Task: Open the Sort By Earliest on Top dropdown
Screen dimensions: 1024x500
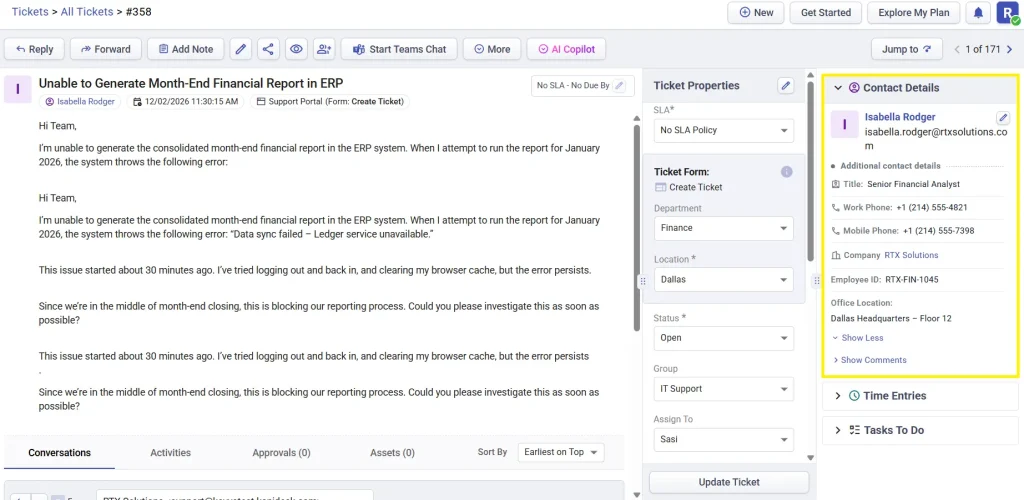Action: coord(561,453)
